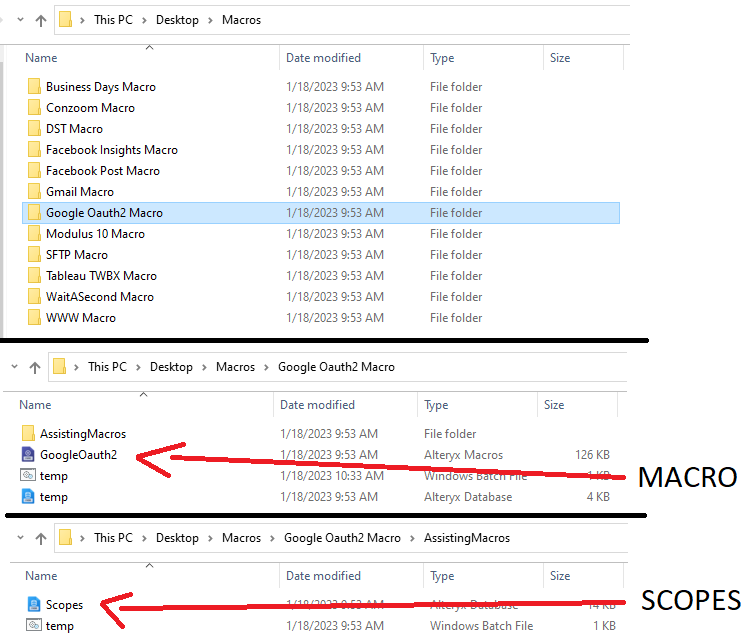Screen dimensions: 754x643
Task: Select the 'Tableau TWBX Macro' folder name
Action: click(x=101, y=276)
